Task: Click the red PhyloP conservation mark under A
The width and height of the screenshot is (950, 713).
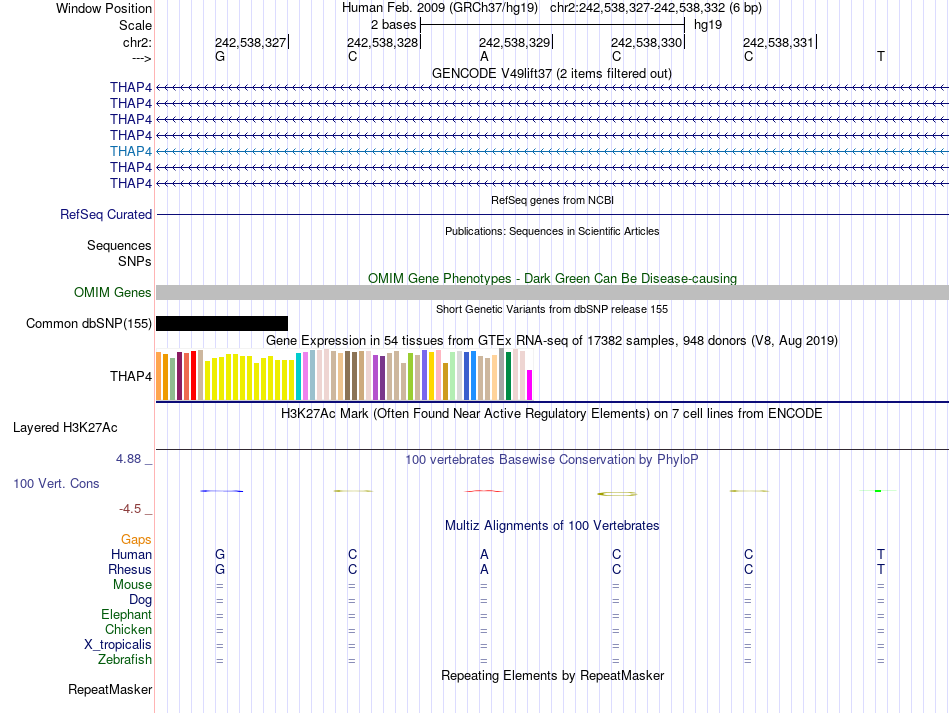Action: click(x=483, y=491)
